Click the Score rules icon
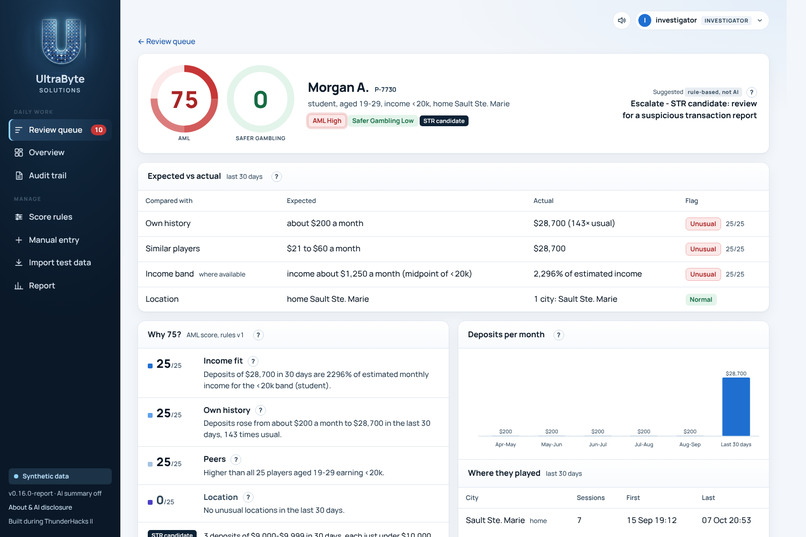Image resolution: width=806 pixels, height=537 pixels. pos(19,217)
